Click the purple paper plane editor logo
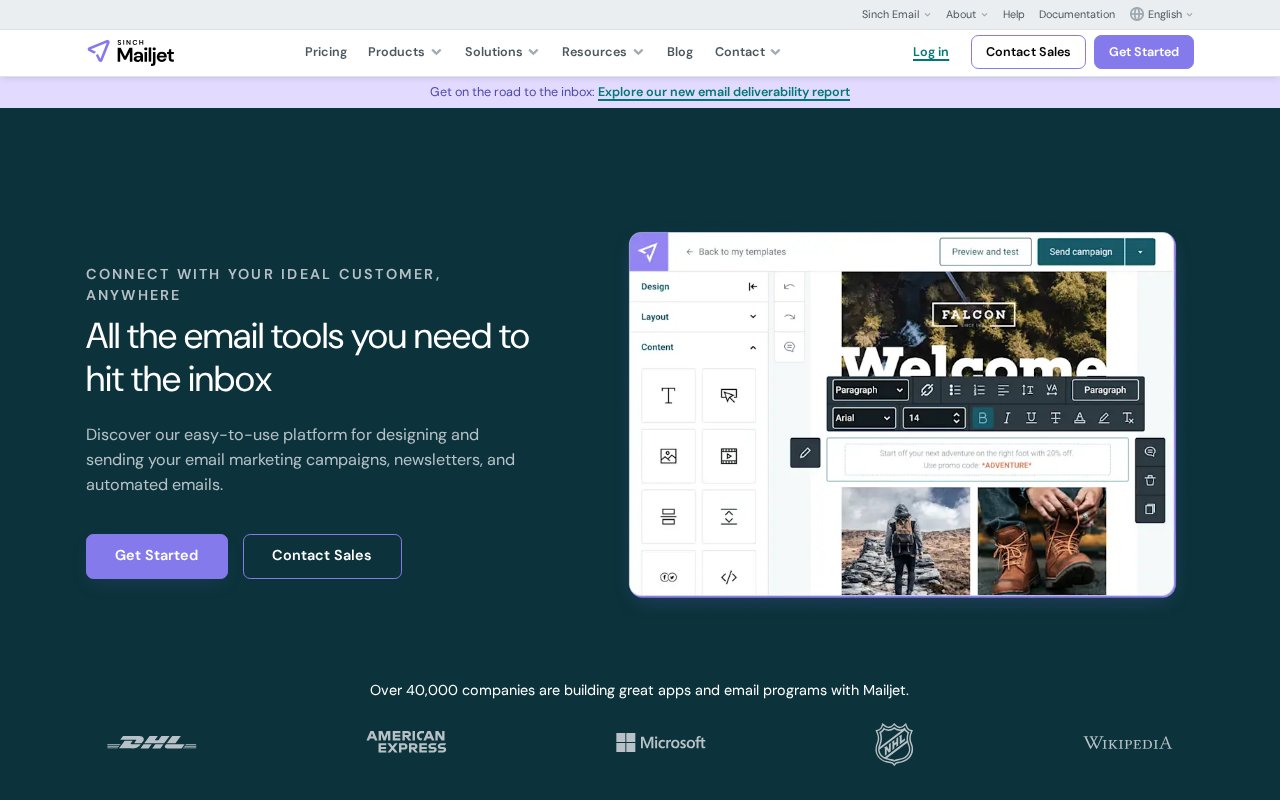This screenshot has height=800, width=1280. 648,252
